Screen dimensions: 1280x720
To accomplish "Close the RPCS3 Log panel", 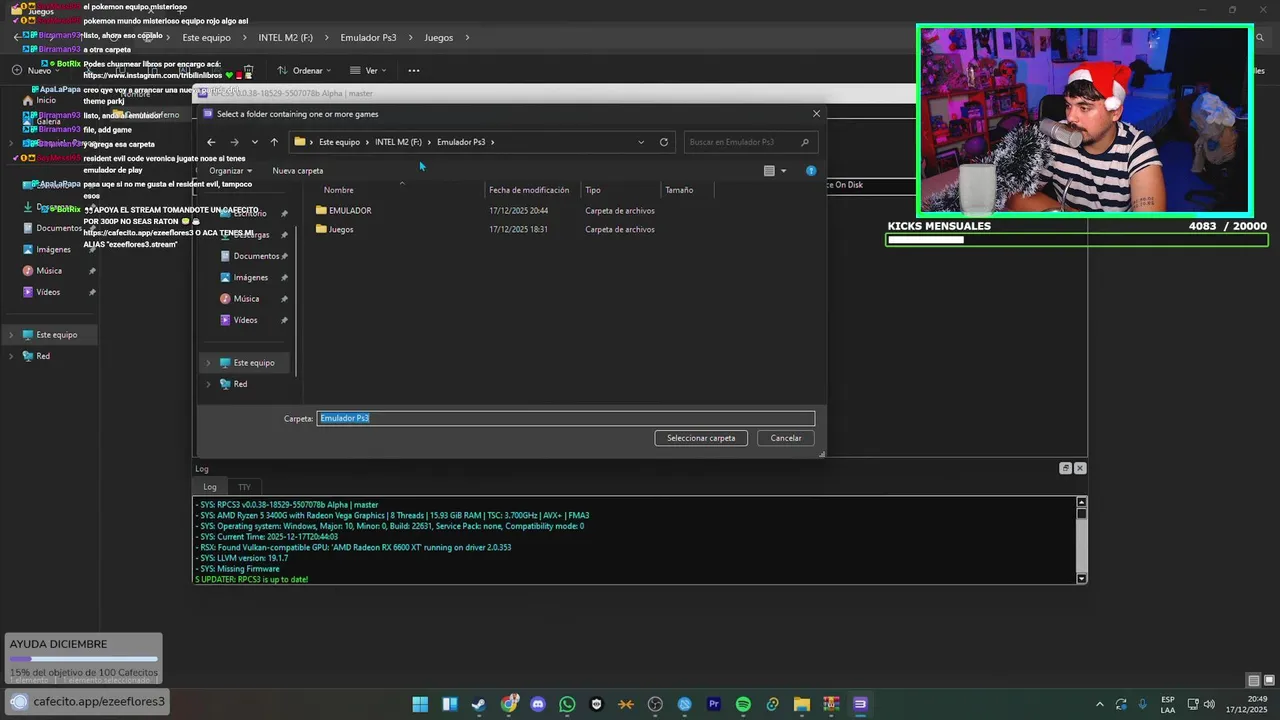I will click(x=1080, y=468).
